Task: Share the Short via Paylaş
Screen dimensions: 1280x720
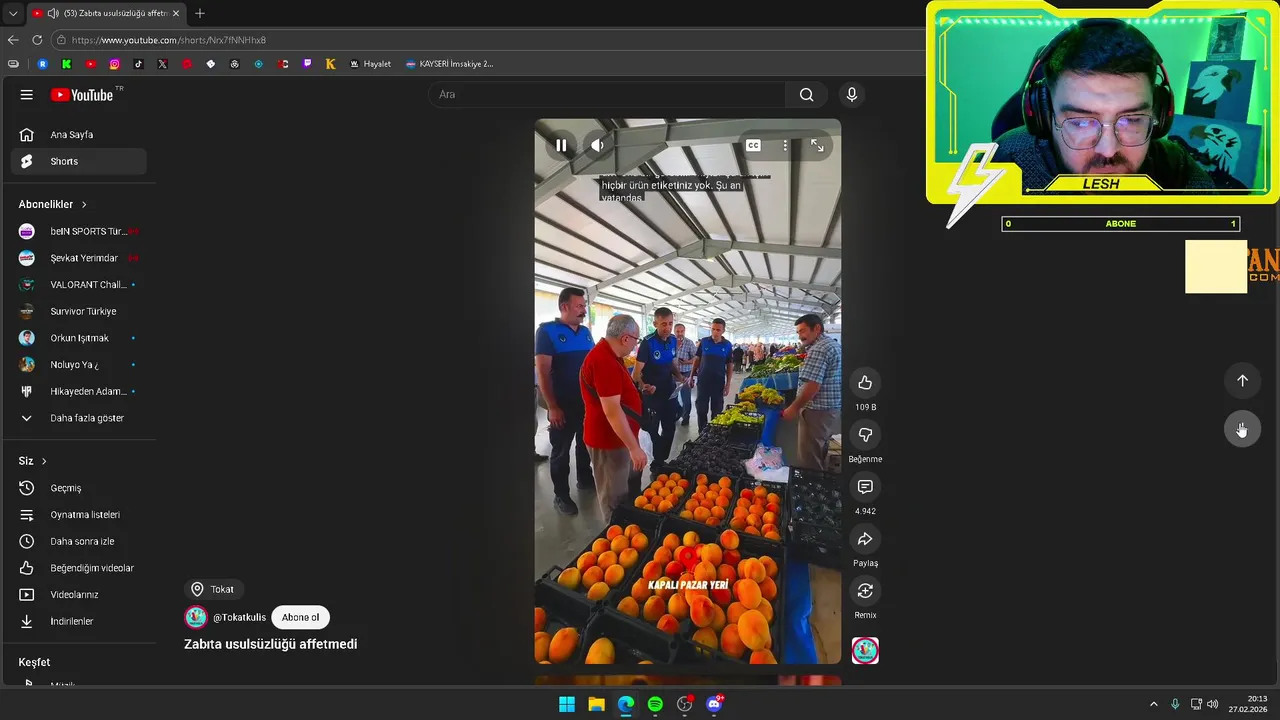Action: coord(865,538)
